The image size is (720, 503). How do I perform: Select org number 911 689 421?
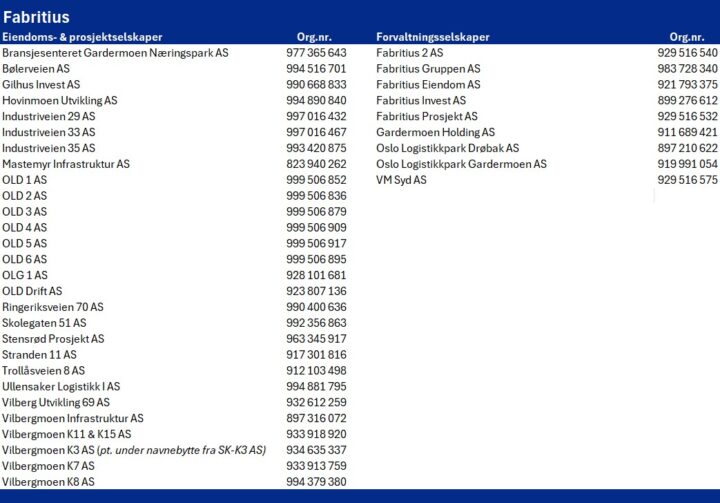coord(687,132)
